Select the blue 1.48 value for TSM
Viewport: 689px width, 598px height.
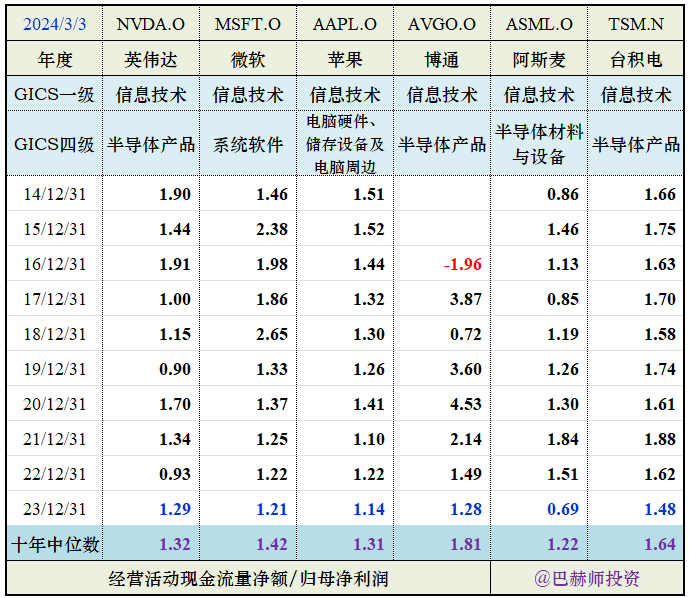660,509
